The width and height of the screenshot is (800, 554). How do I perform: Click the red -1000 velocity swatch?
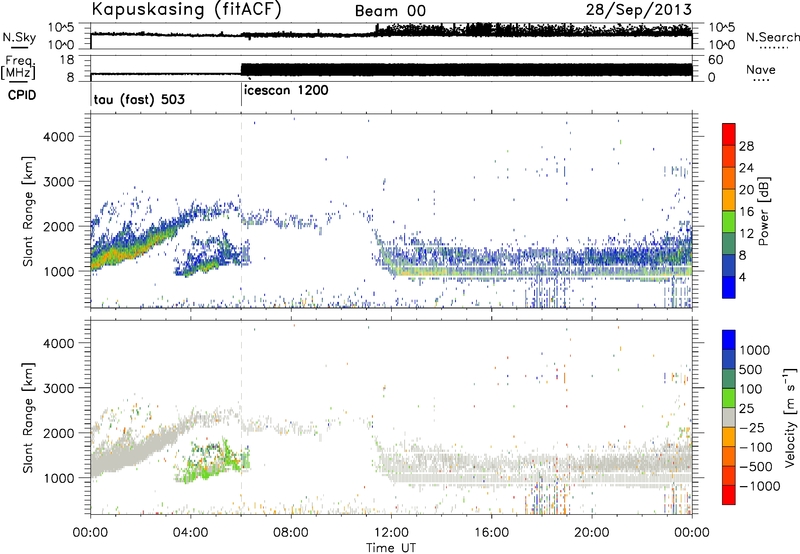(729, 495)
